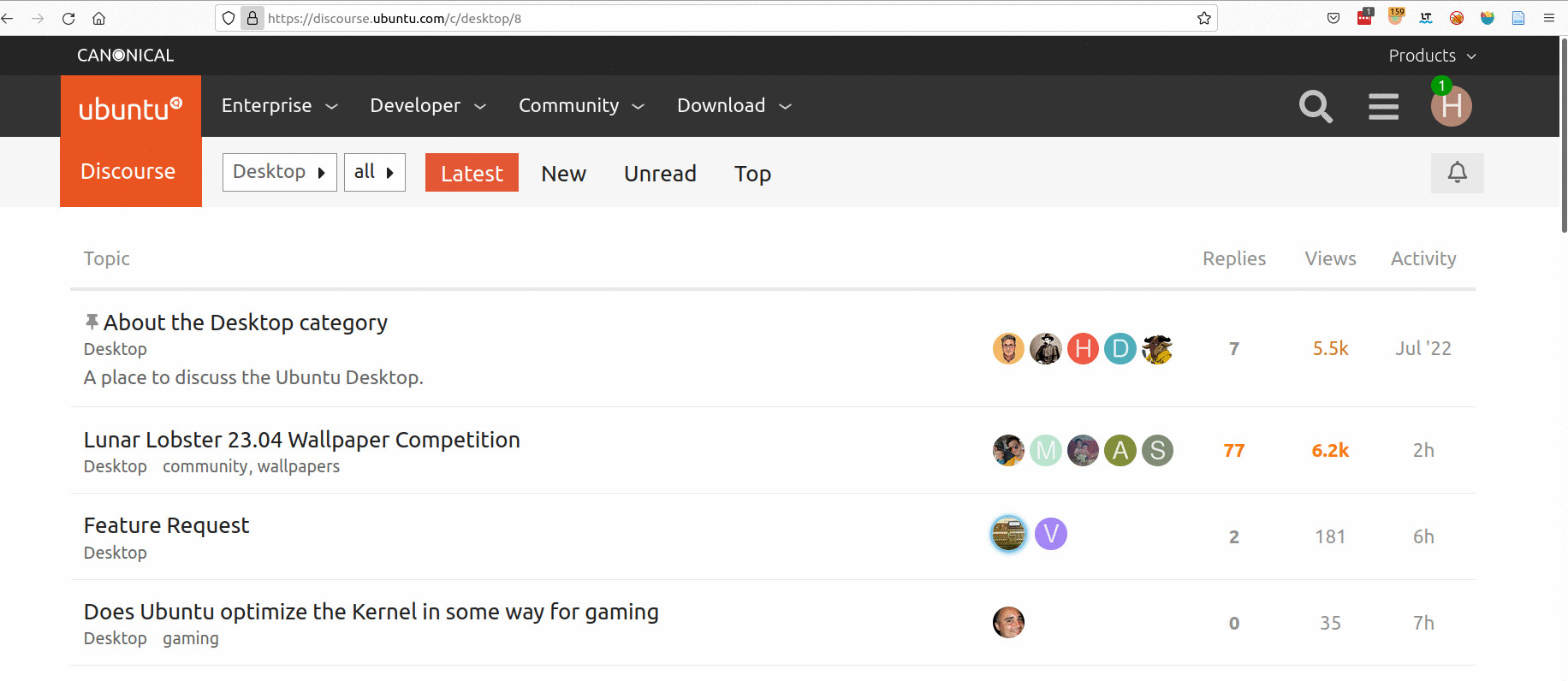Viewport: 1568px width, 681px height.
Task: Expand the Download navigation menu
Action: tap(734, 105)
